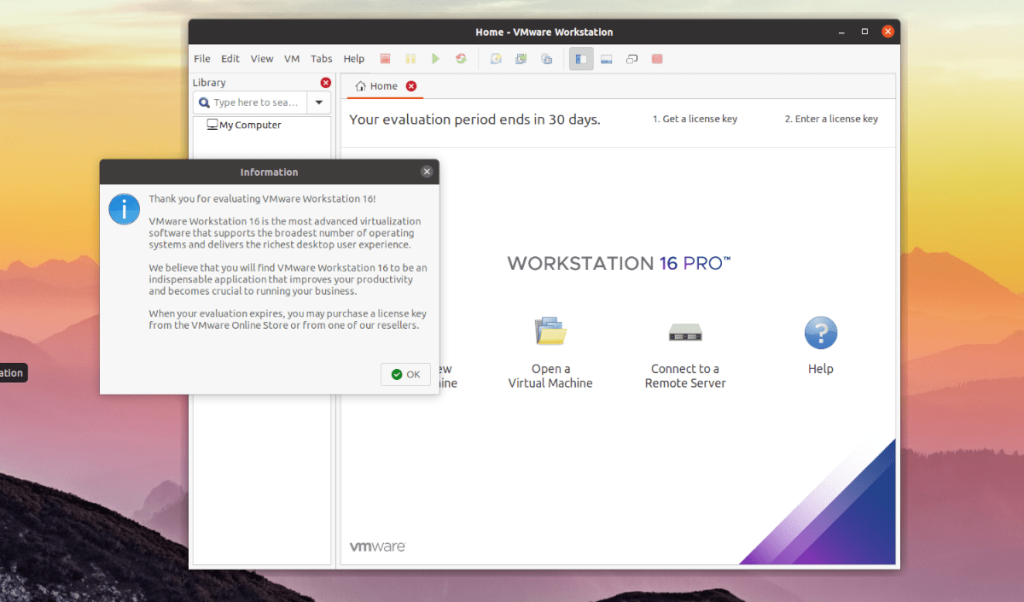This screenshot has height=602, width=1024.
Task: Switch to the Home tab
Action: coord(383,86)
